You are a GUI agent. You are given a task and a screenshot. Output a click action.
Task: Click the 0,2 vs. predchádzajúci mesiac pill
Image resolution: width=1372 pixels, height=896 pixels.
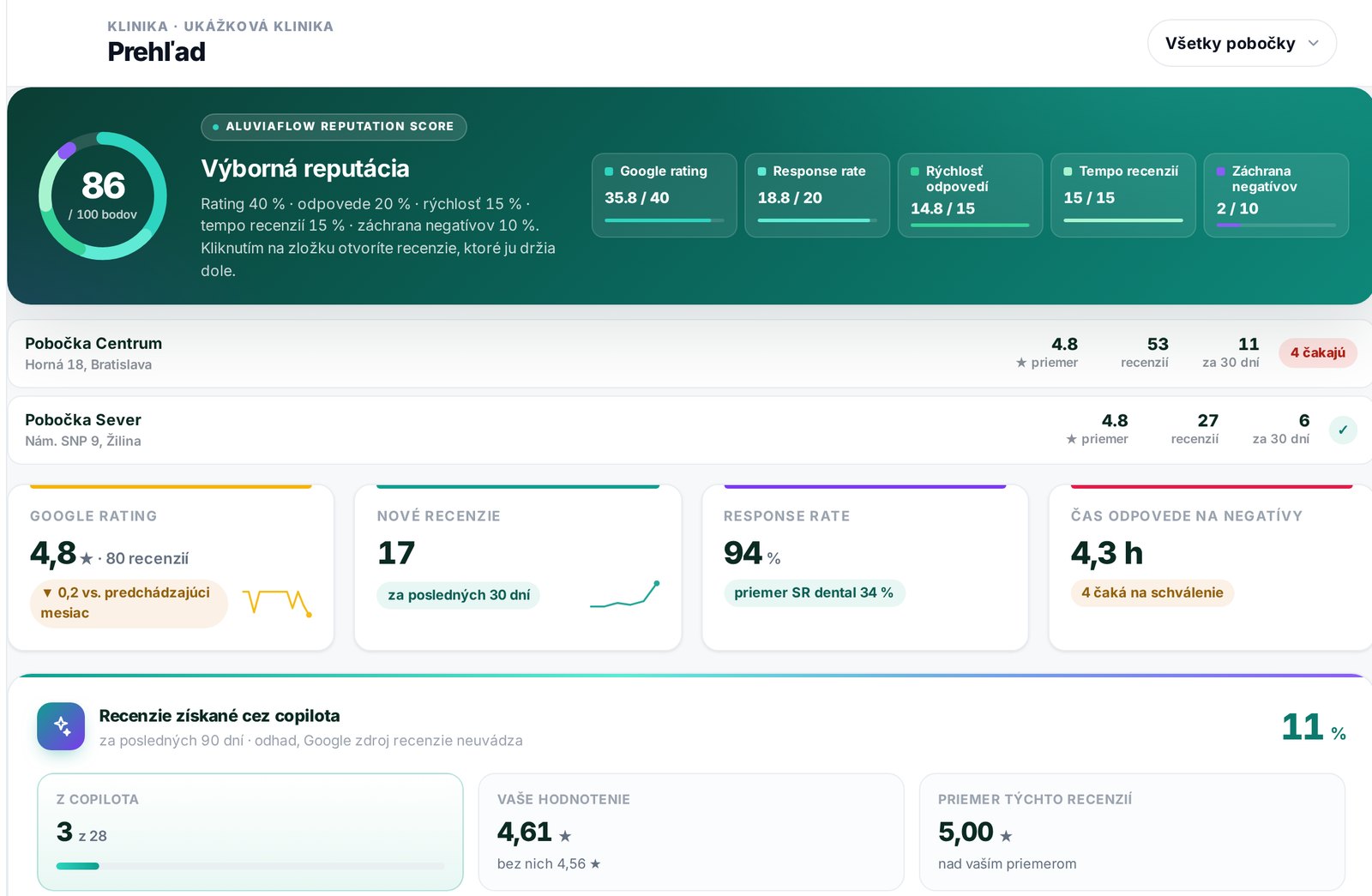[129, 603]
